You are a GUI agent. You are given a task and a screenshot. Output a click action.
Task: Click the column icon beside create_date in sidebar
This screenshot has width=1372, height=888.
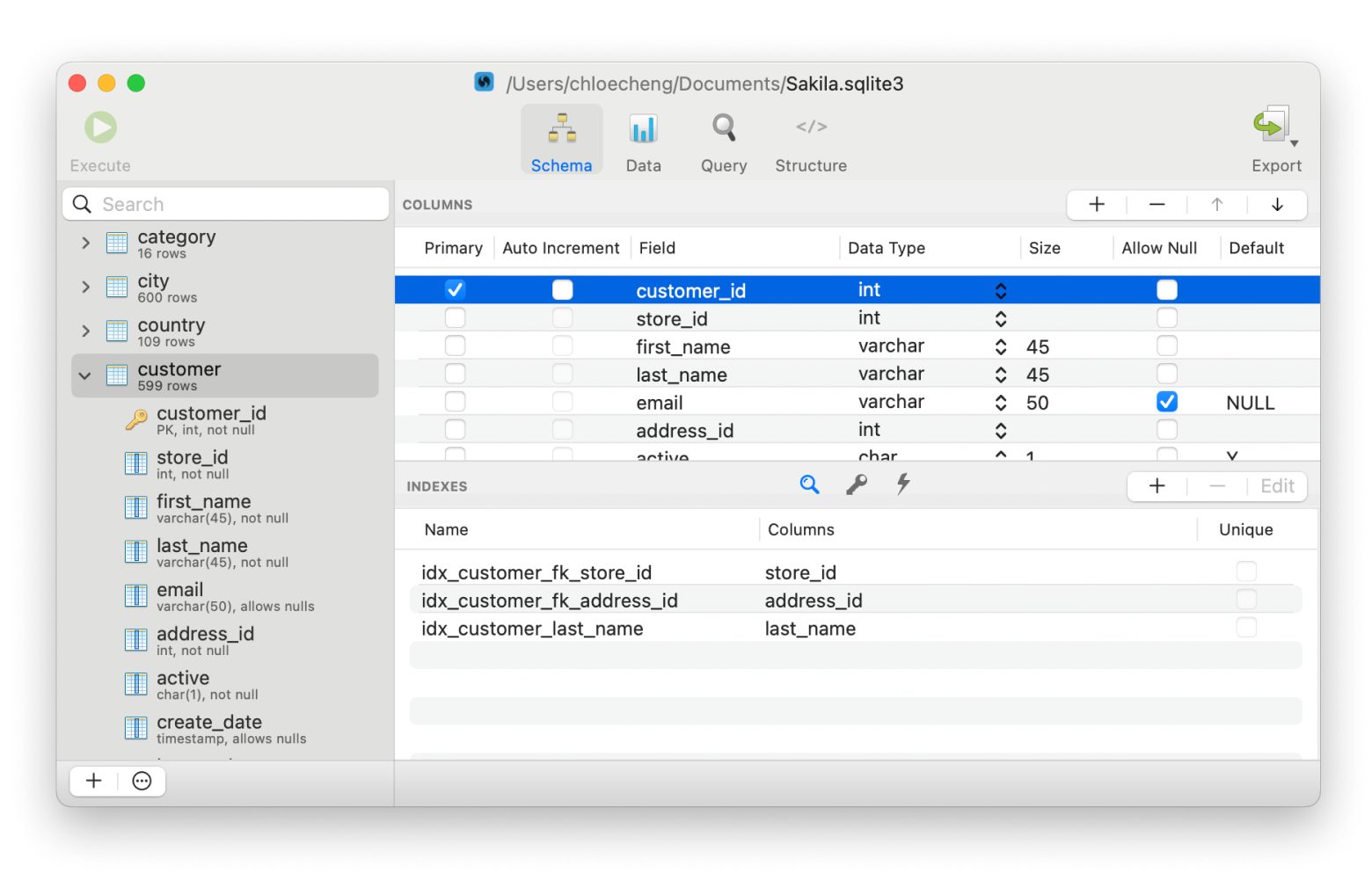(x=136, y=728)
